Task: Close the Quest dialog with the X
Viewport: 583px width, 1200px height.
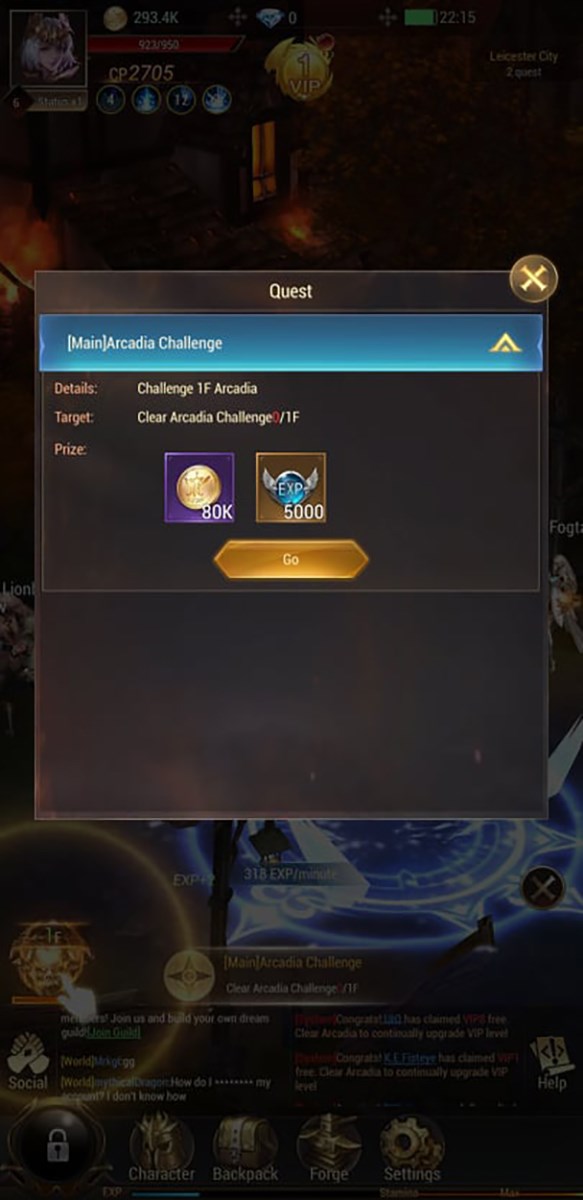Action: pyautogui.click(x=533, y=279)
